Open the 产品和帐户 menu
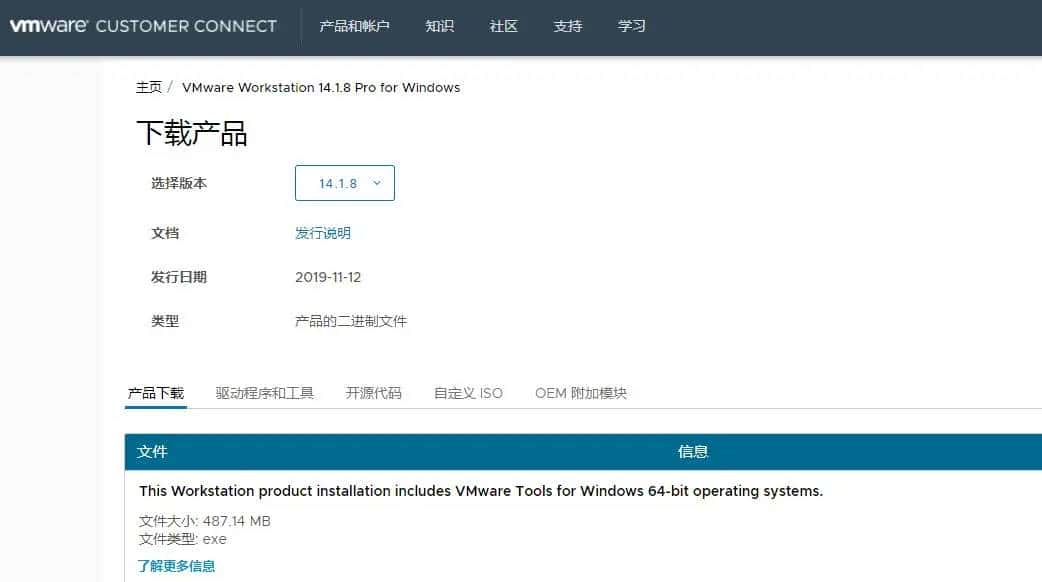This screenshot has width=1042, height=582. click(x=355, y=27)
